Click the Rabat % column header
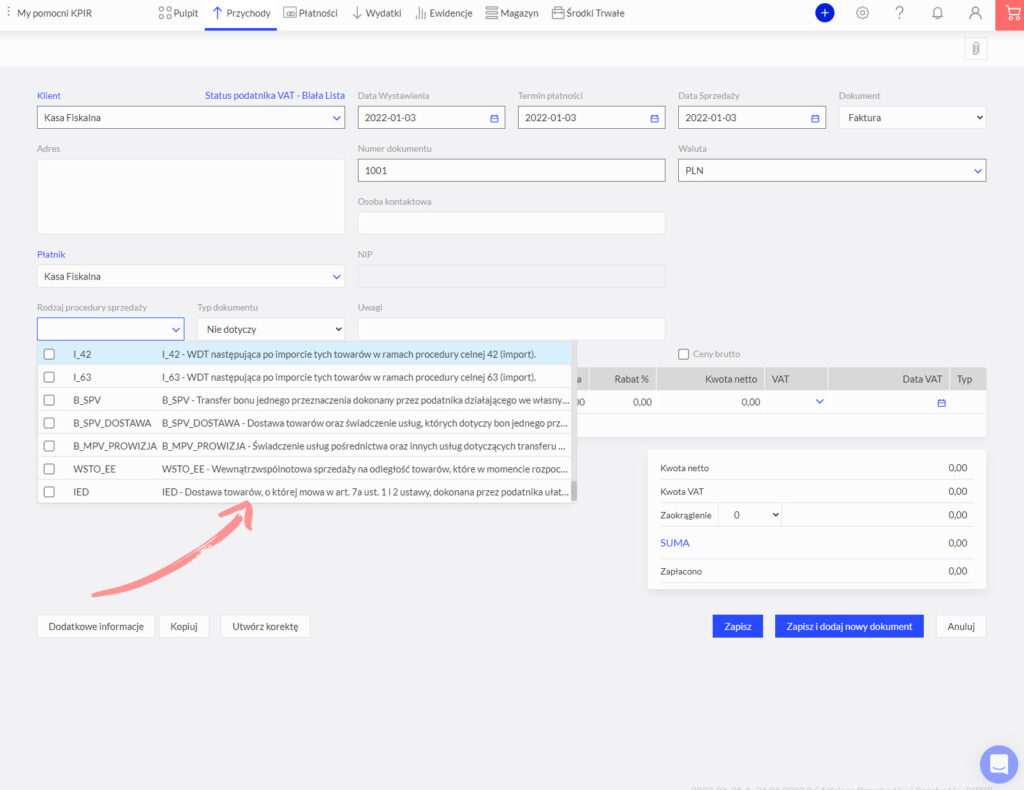1024x790 pixels. click(622, 379)
